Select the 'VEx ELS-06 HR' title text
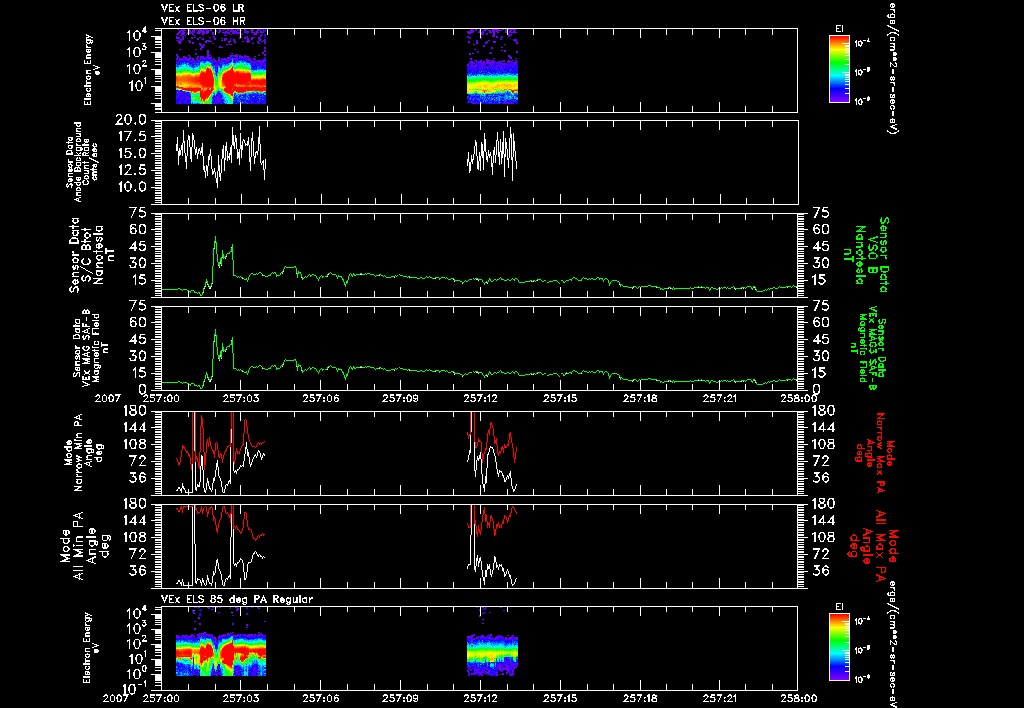Screen dimensions: 1024x708 (x=202, y=22)
